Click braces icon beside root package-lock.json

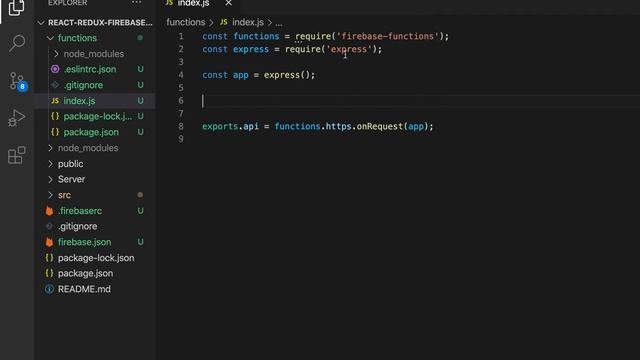(49, 258)
